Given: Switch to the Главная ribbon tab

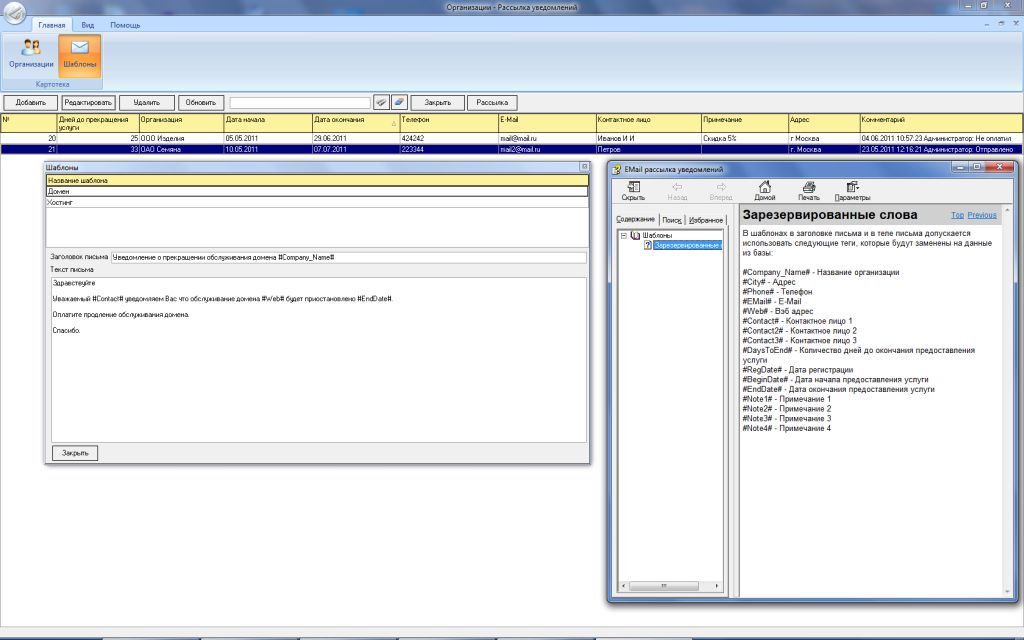Looking at the screenshot, I should point(52,25).
